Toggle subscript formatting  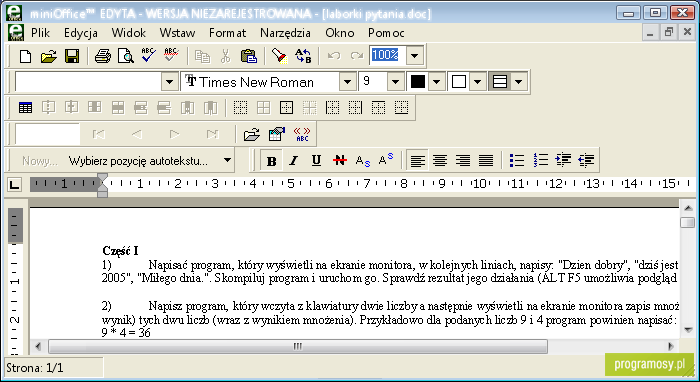pyautogui.click(x=363, y=161)
